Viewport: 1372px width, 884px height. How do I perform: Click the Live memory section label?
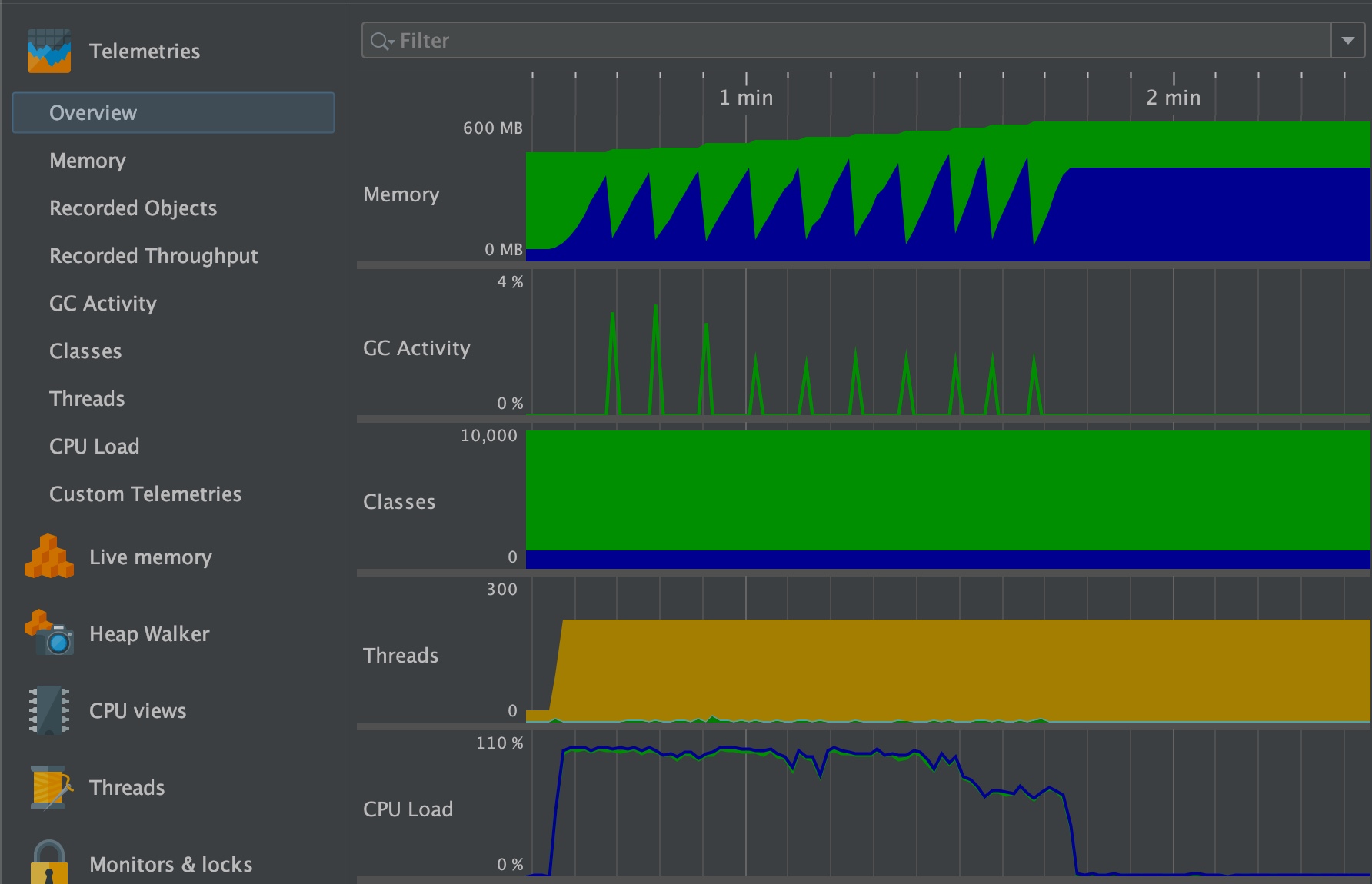tap(151, 557)
